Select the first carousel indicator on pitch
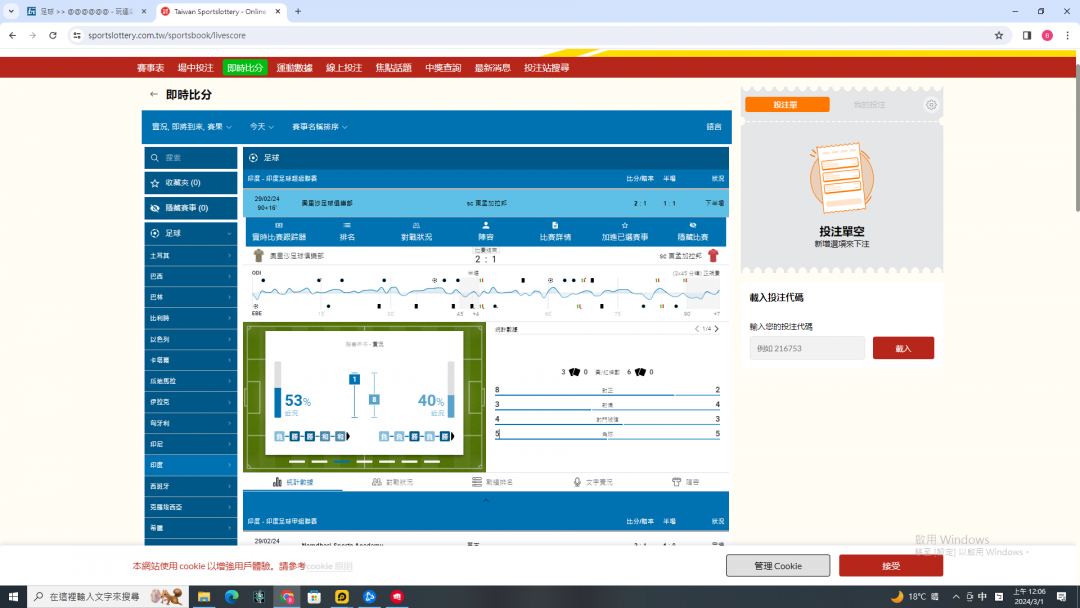The image size is (1080, 608). pos(297,461)
